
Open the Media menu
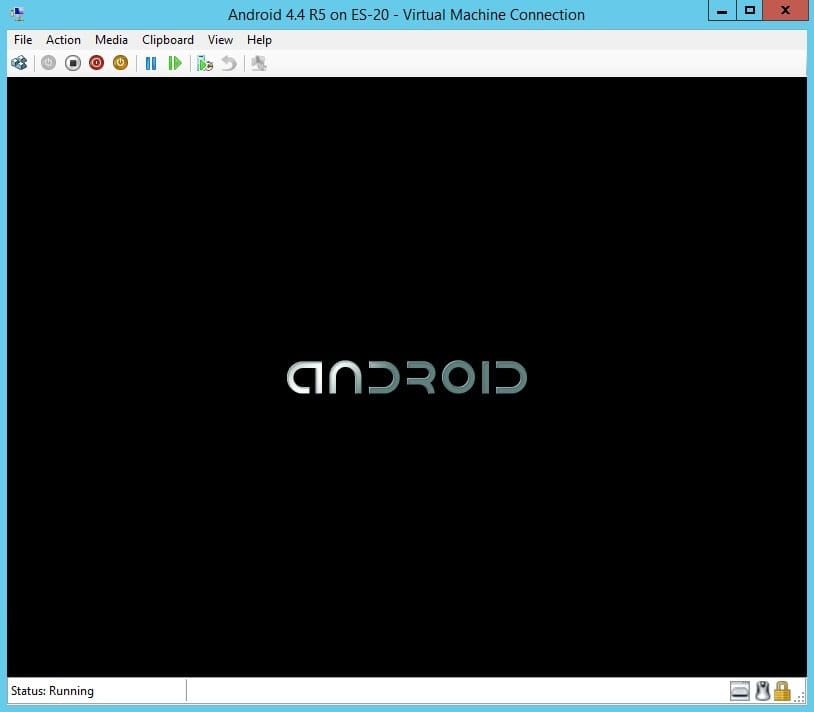click(x=111, y=40)
